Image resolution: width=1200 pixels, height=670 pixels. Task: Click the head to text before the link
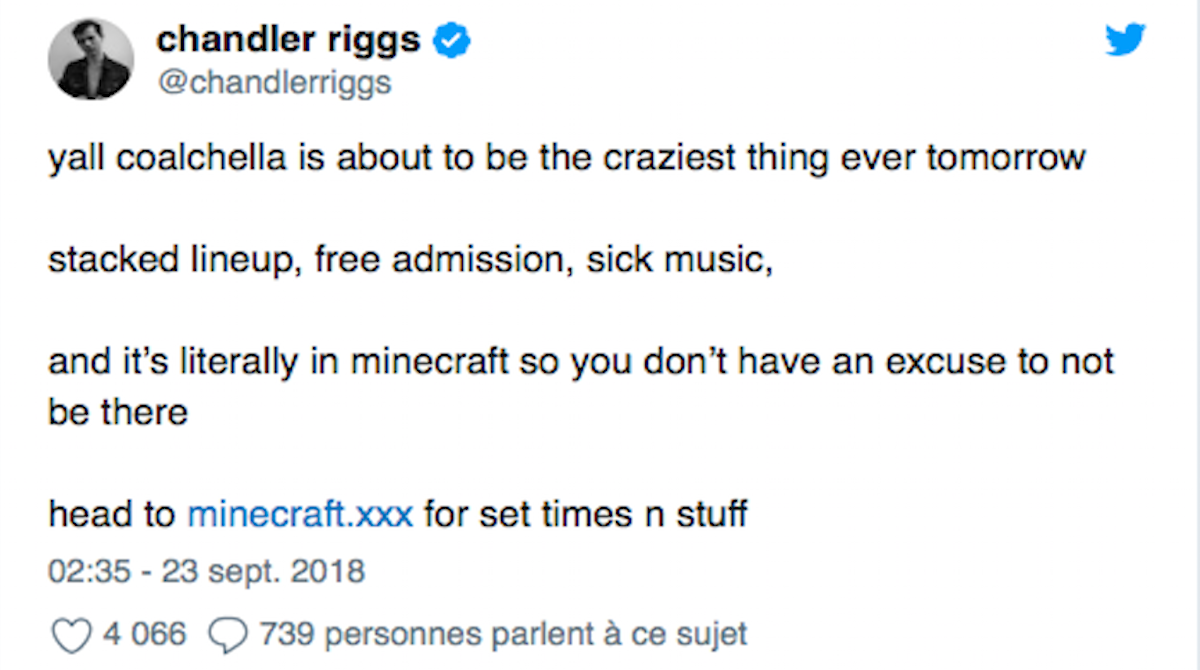111,514
